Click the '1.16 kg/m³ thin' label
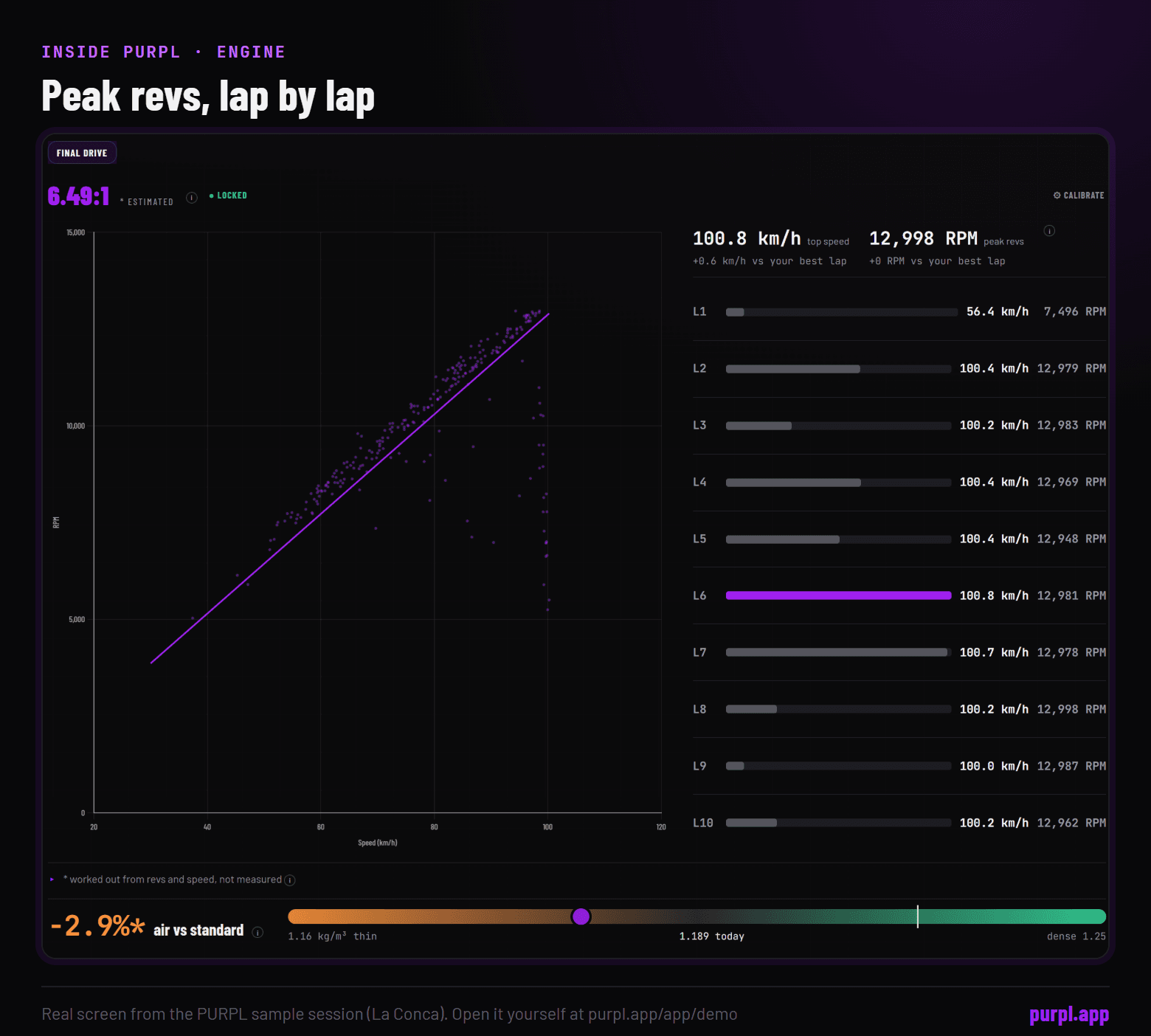Image resolution: width=1151 pixels, height=1036 pixels. [332, 936]
